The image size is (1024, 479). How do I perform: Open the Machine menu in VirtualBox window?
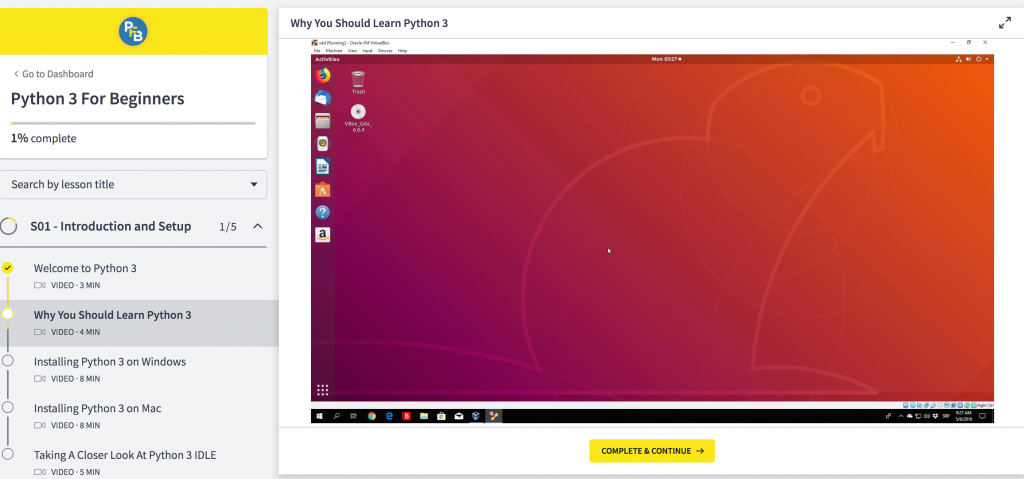tap(334, 50)
